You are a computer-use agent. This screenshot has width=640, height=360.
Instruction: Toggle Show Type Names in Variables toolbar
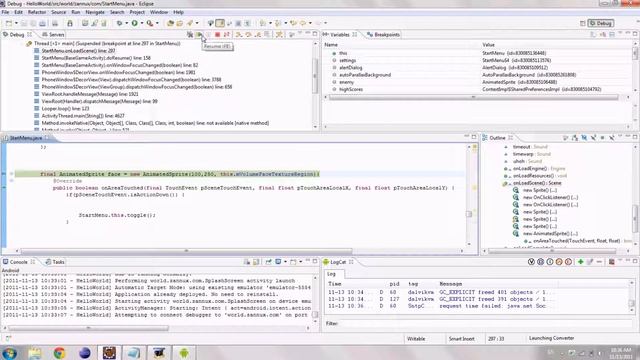[593, 35]
